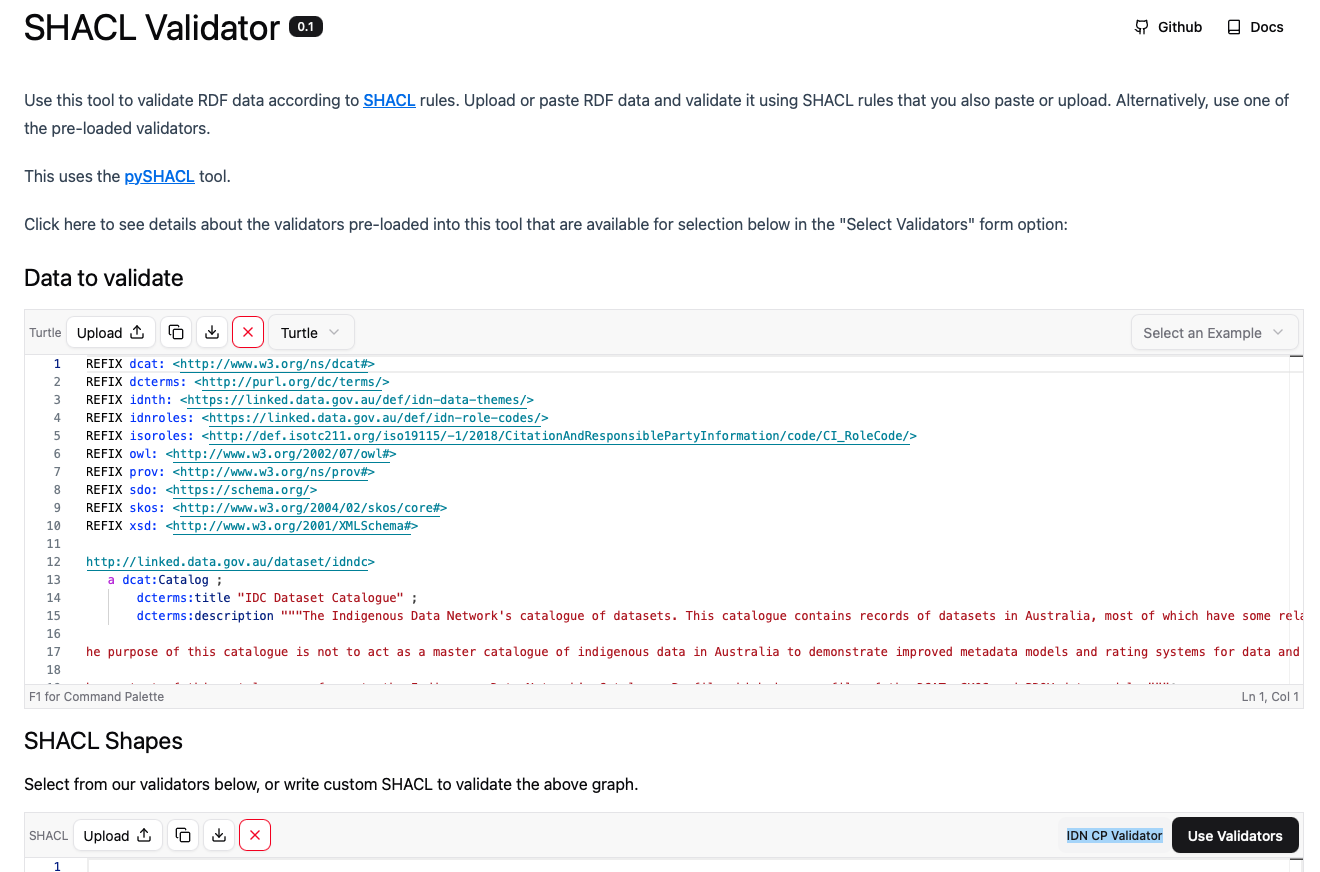Click the owl prefix URL on line 6
This screenshot has width=1320, height=872.
tap(280, 454)
